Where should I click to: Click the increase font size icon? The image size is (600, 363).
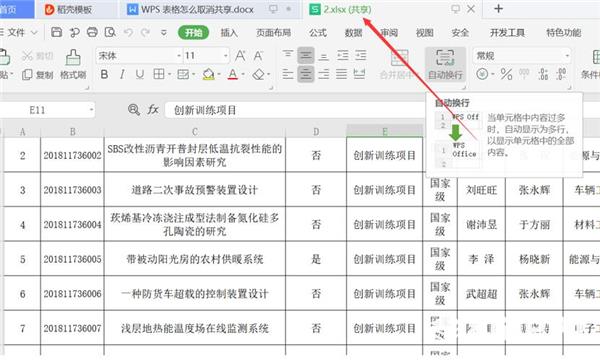240,56
